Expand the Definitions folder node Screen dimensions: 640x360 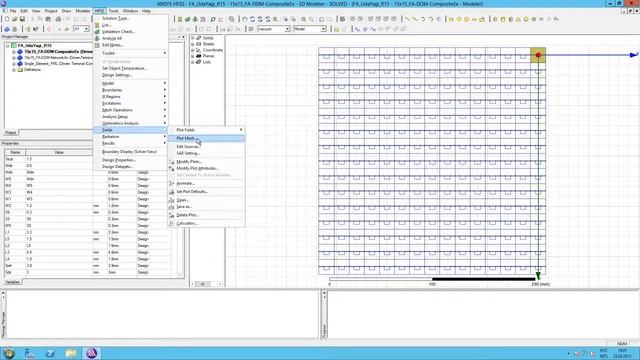(x=14, y=70)
